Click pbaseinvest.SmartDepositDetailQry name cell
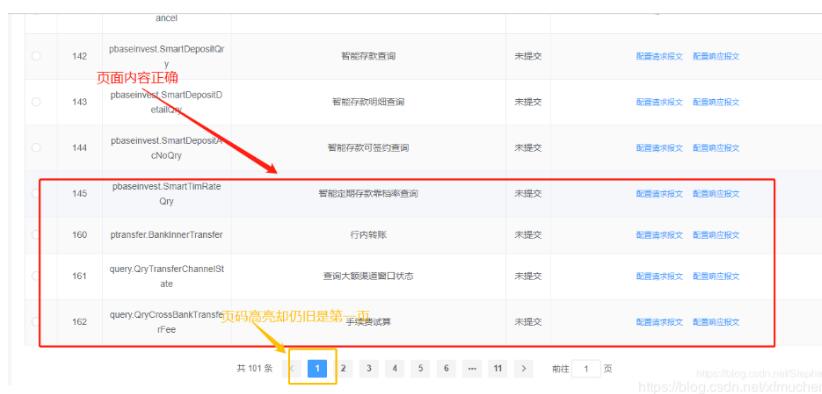 click(167, 102)
